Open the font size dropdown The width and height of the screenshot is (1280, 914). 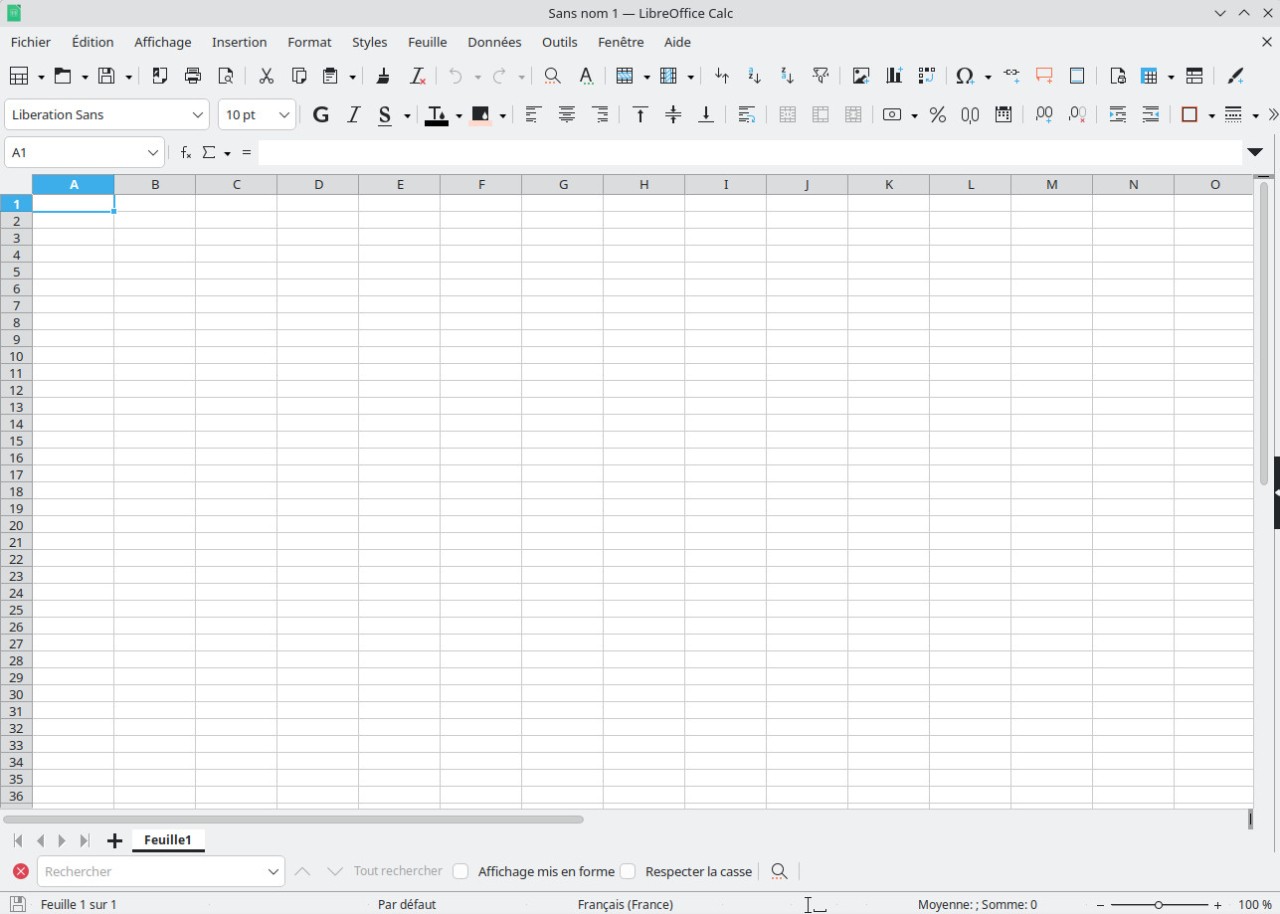click(284, 114)
